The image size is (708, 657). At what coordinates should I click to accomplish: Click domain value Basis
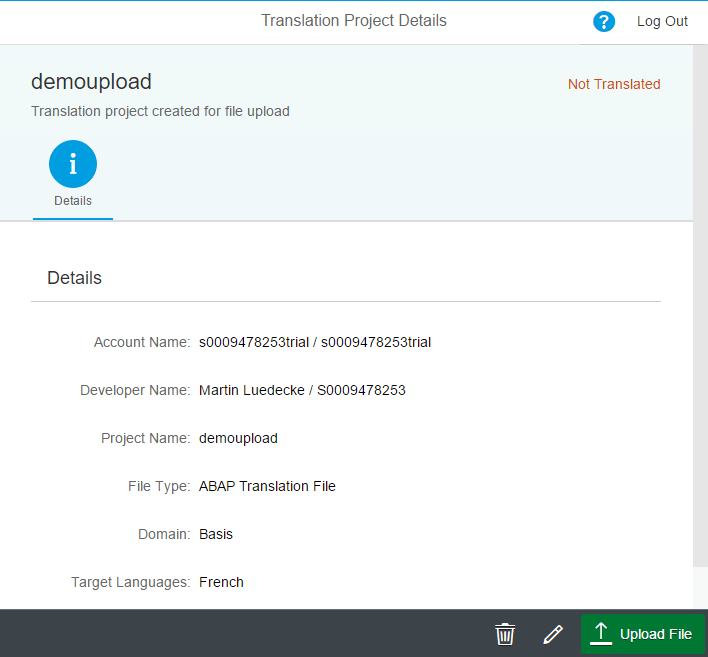(x=216, y=534)
